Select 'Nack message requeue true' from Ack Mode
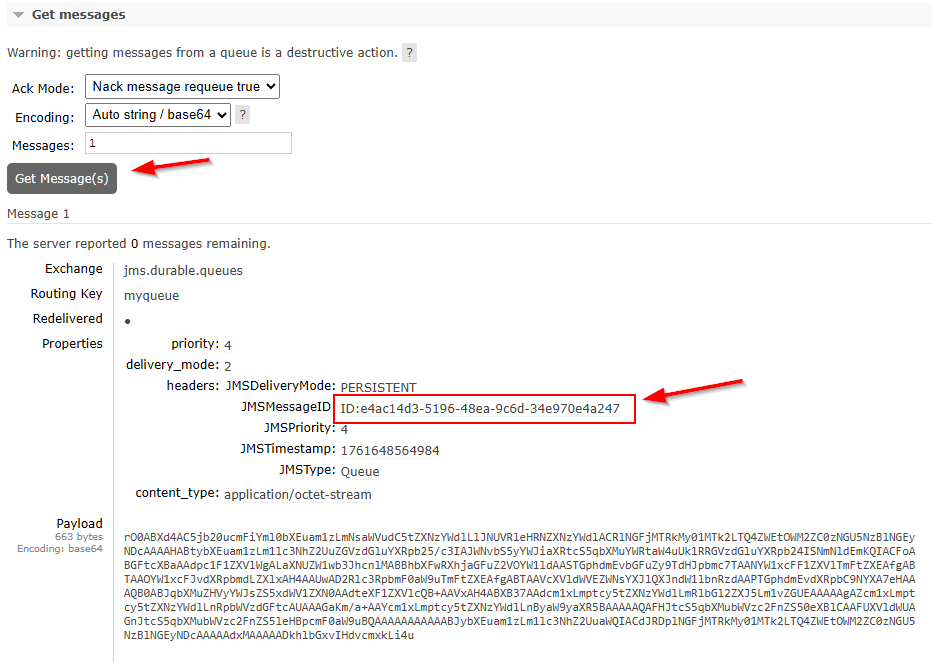Screen dimensions: 932x662 [x=182, y=87]
